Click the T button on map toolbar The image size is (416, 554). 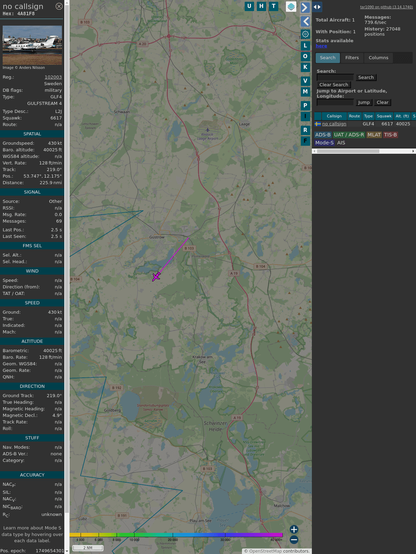click(273, 6)
